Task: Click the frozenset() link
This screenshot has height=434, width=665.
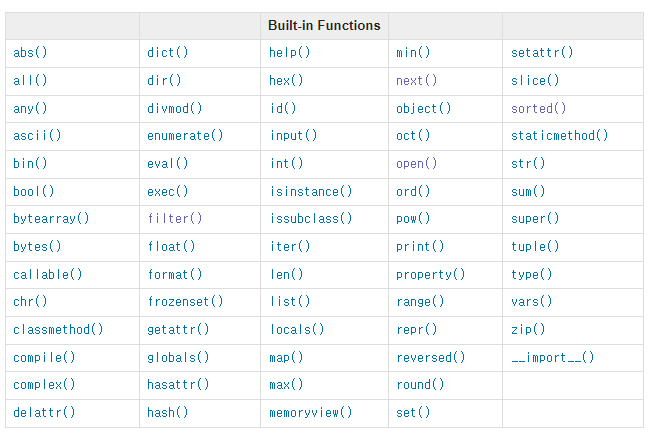Action: [185, 301]
